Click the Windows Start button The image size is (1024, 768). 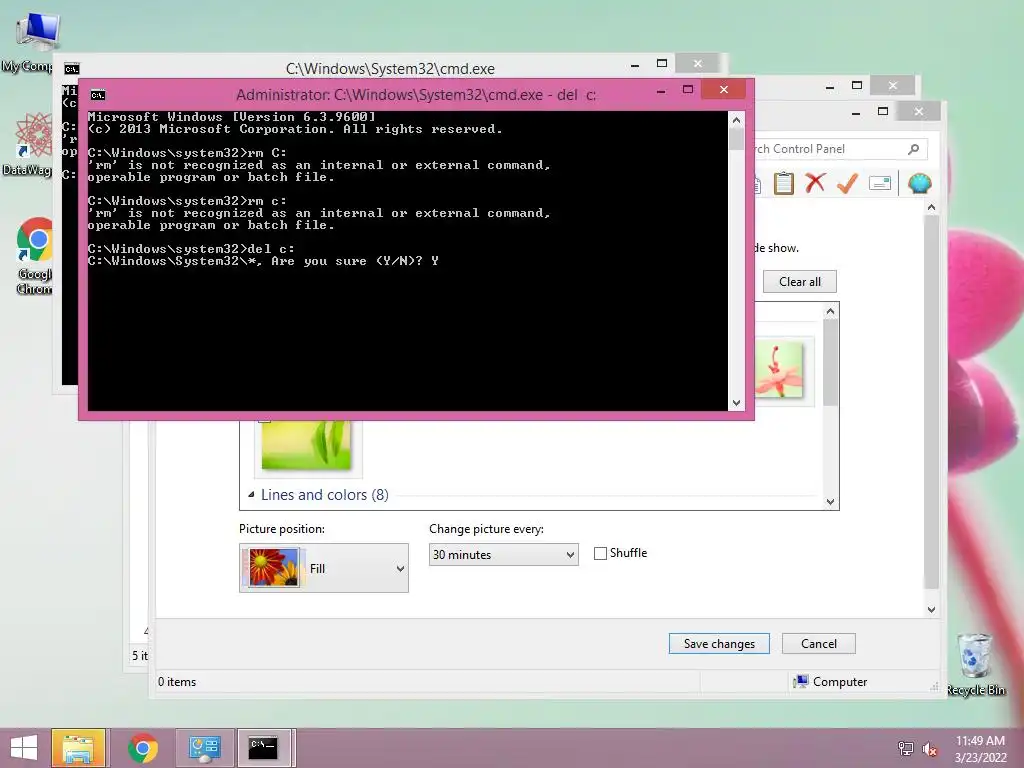24,748
